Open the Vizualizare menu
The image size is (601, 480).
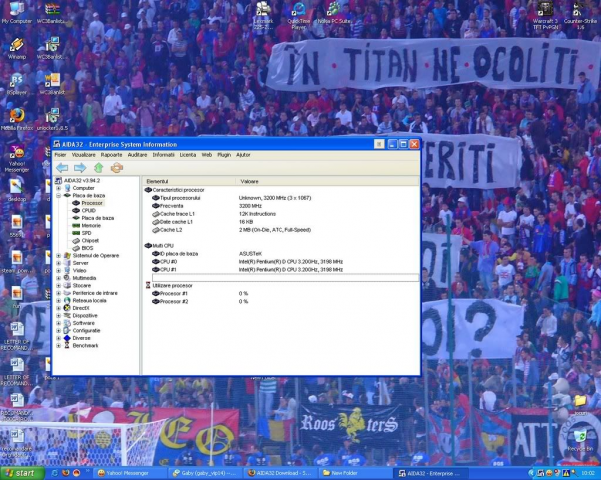(x=84, y=155)
